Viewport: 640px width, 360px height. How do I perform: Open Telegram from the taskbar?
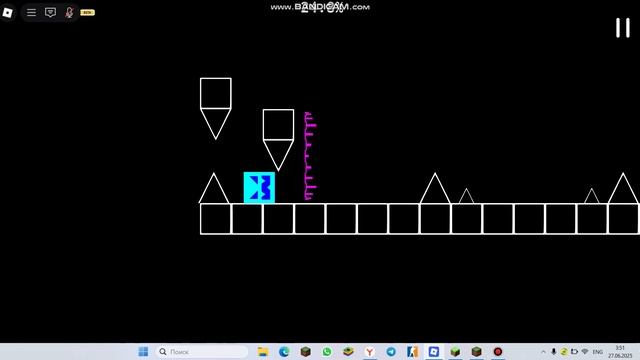(x=391, y=351)
